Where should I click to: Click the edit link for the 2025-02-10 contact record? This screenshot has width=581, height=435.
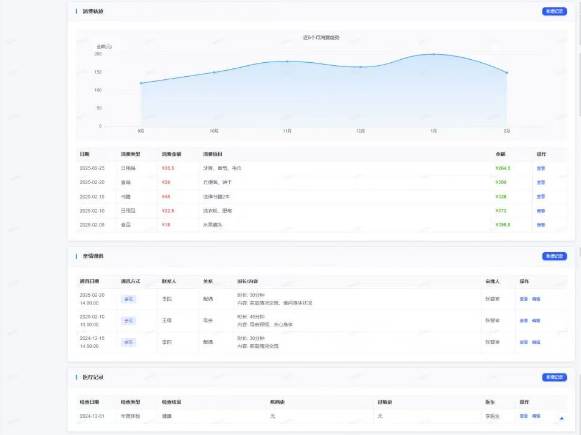pos(536,321)
